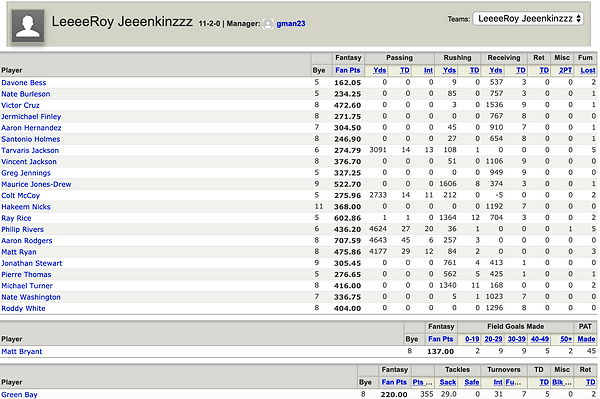600x399 pixels.
Task: Sort defense by Blk... column
Action: click(562, 382)
